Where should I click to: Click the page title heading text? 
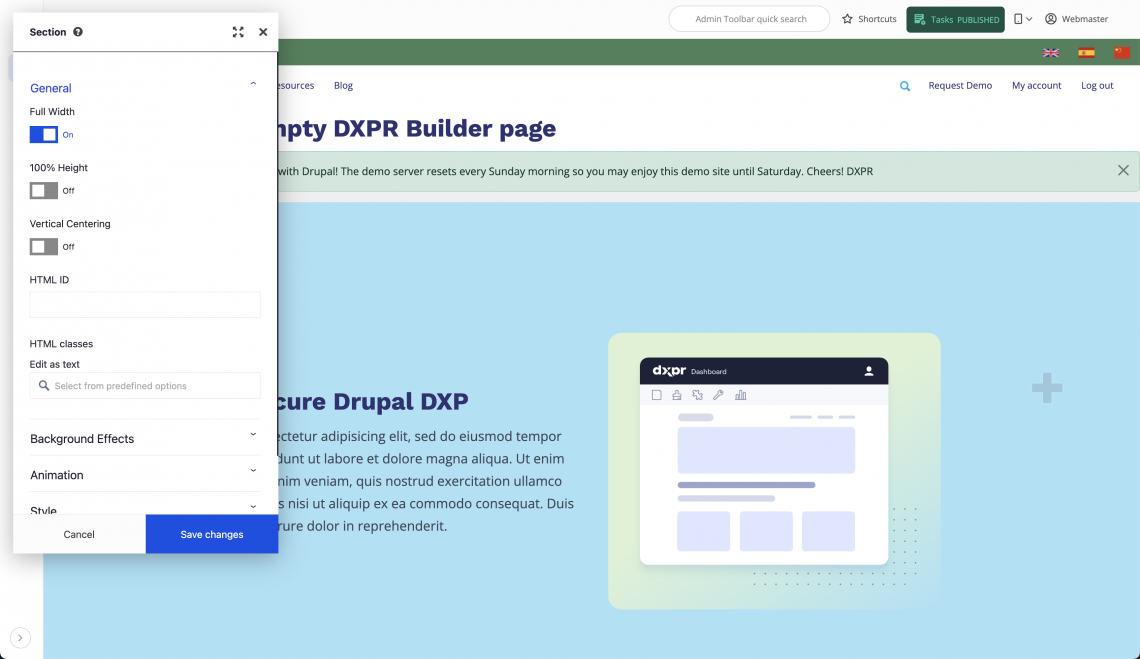pyautogui.click(x=417, y=129)
